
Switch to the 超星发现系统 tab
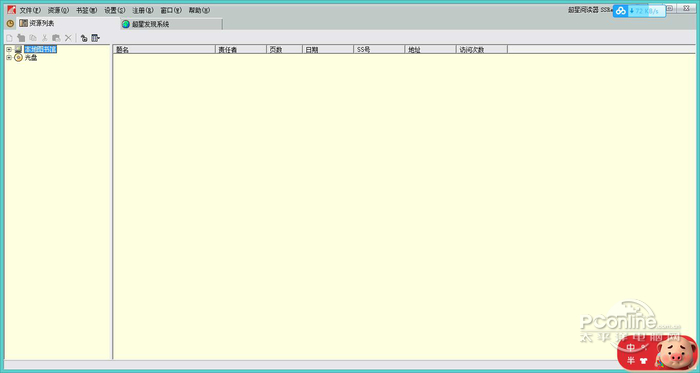pyautogui.click(x=172, y=24)
